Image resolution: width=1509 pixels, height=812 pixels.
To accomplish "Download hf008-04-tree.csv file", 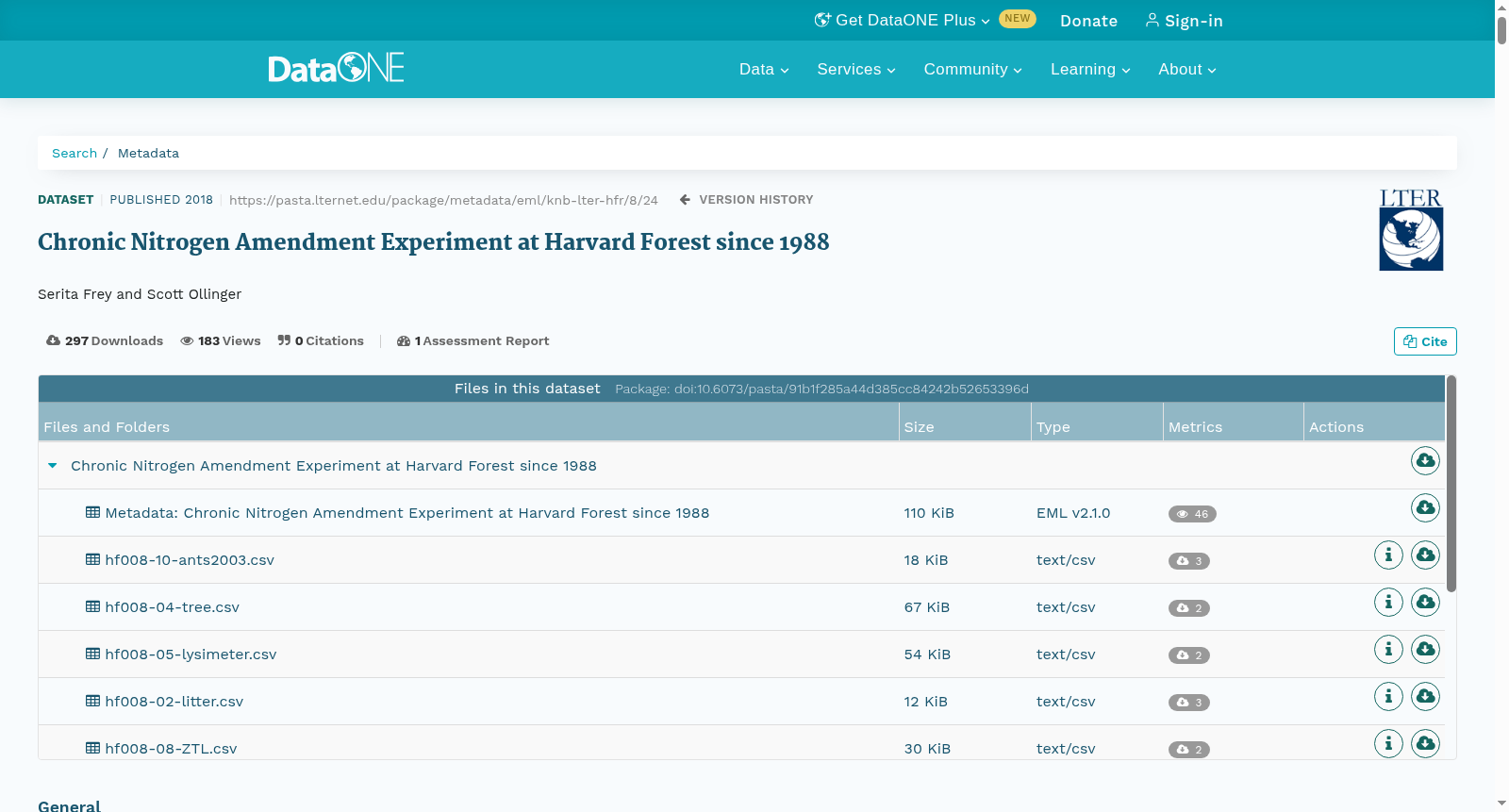I will tap(1425, 603).
